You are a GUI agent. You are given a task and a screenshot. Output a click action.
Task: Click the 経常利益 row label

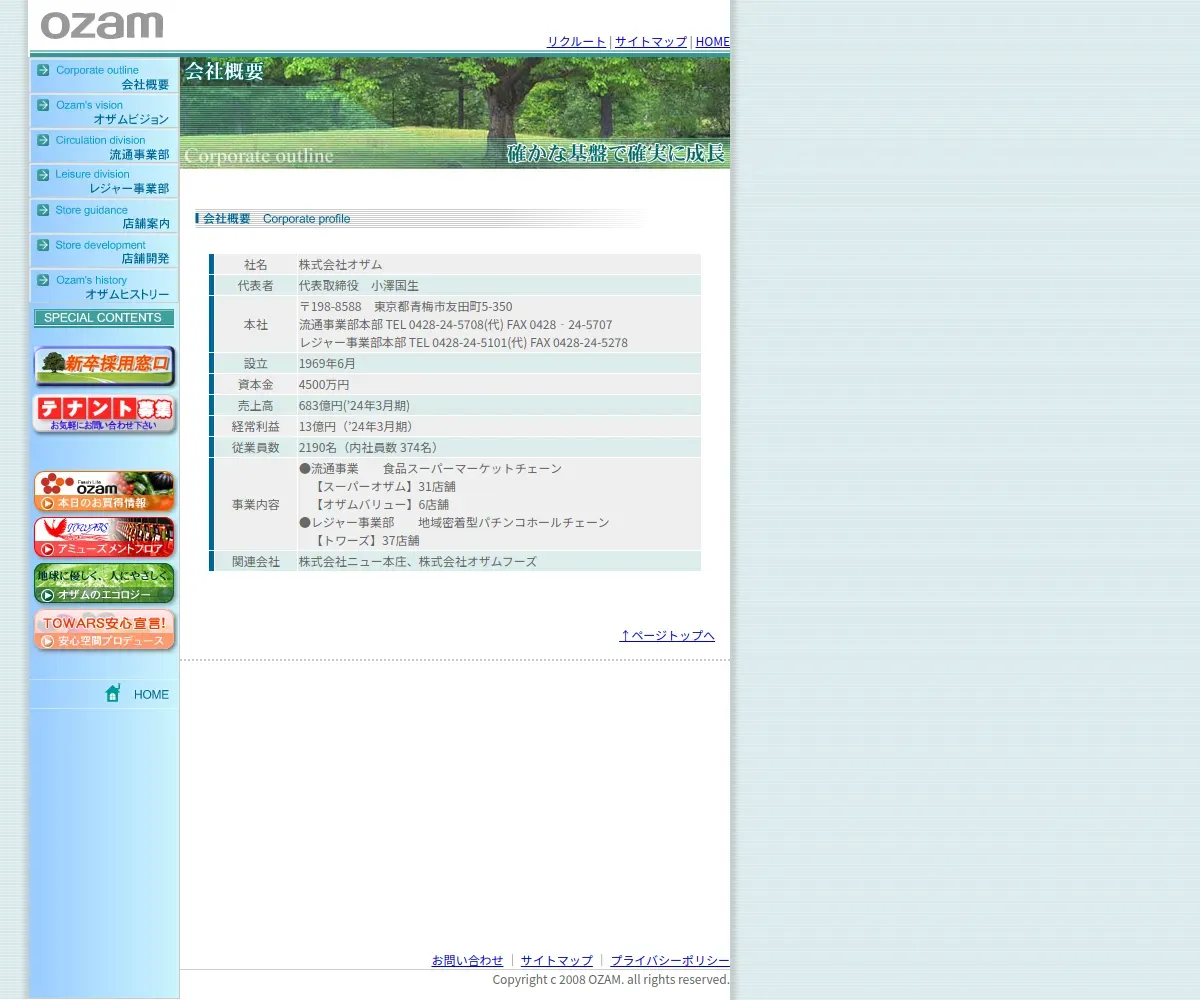[256, 427]
